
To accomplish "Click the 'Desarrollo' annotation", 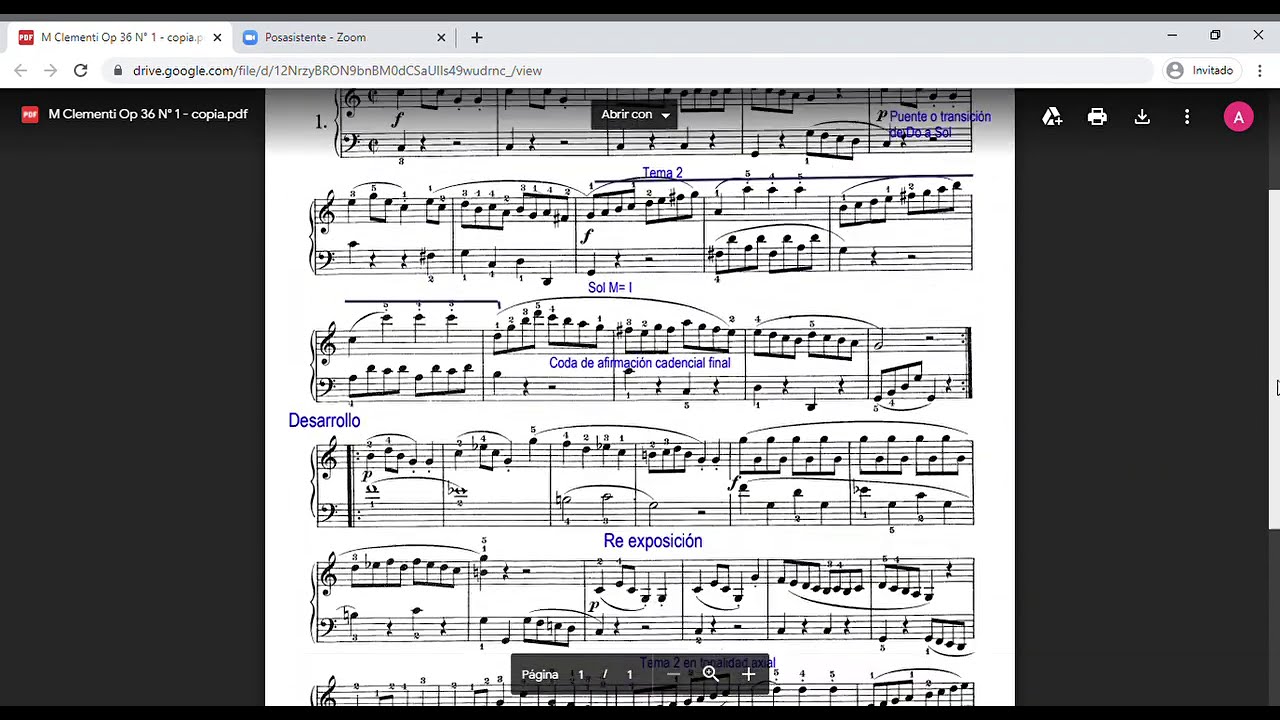I will coord(324,421).
